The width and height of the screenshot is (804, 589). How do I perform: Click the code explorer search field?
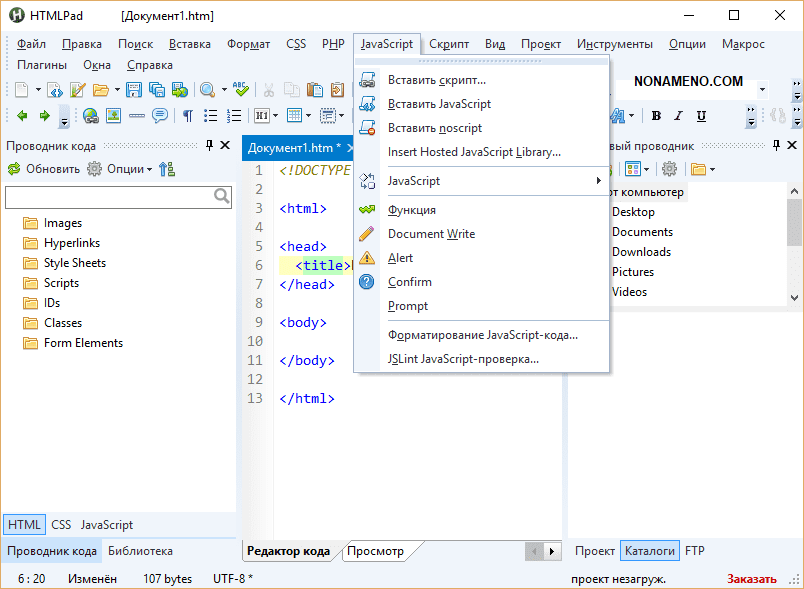pyautogui.click(x=110, y=197)
